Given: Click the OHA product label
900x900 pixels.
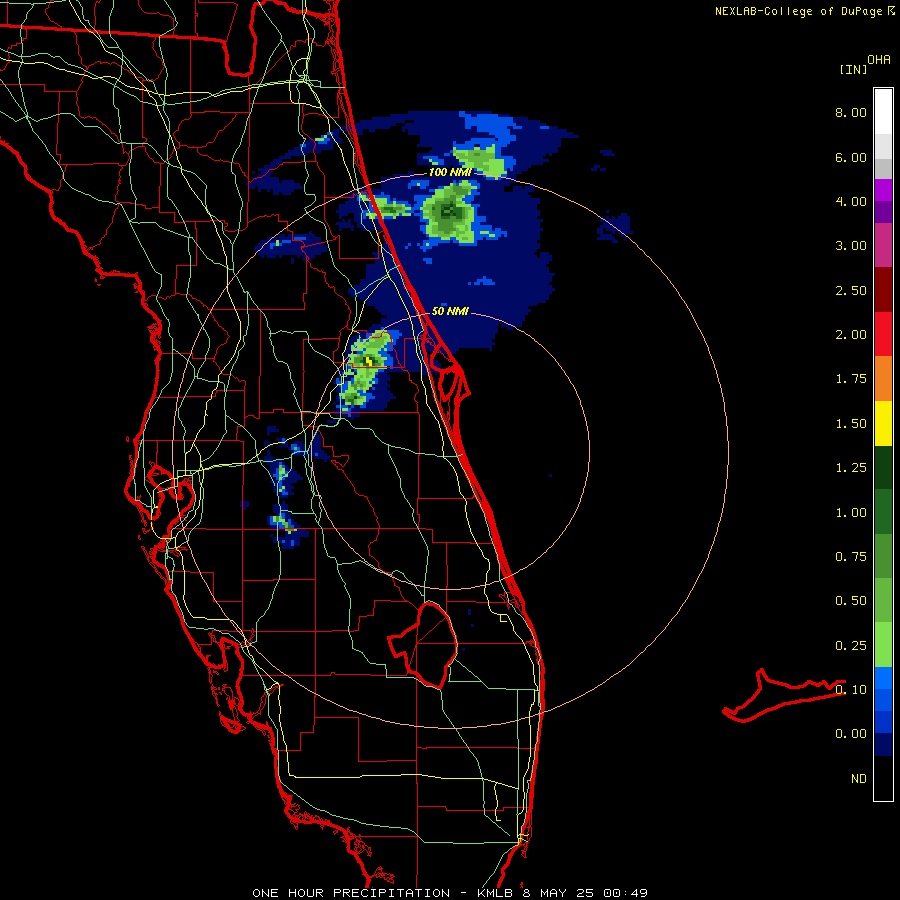Looking at the screenshot, I should pyautogui.click(x=879, y=60).
